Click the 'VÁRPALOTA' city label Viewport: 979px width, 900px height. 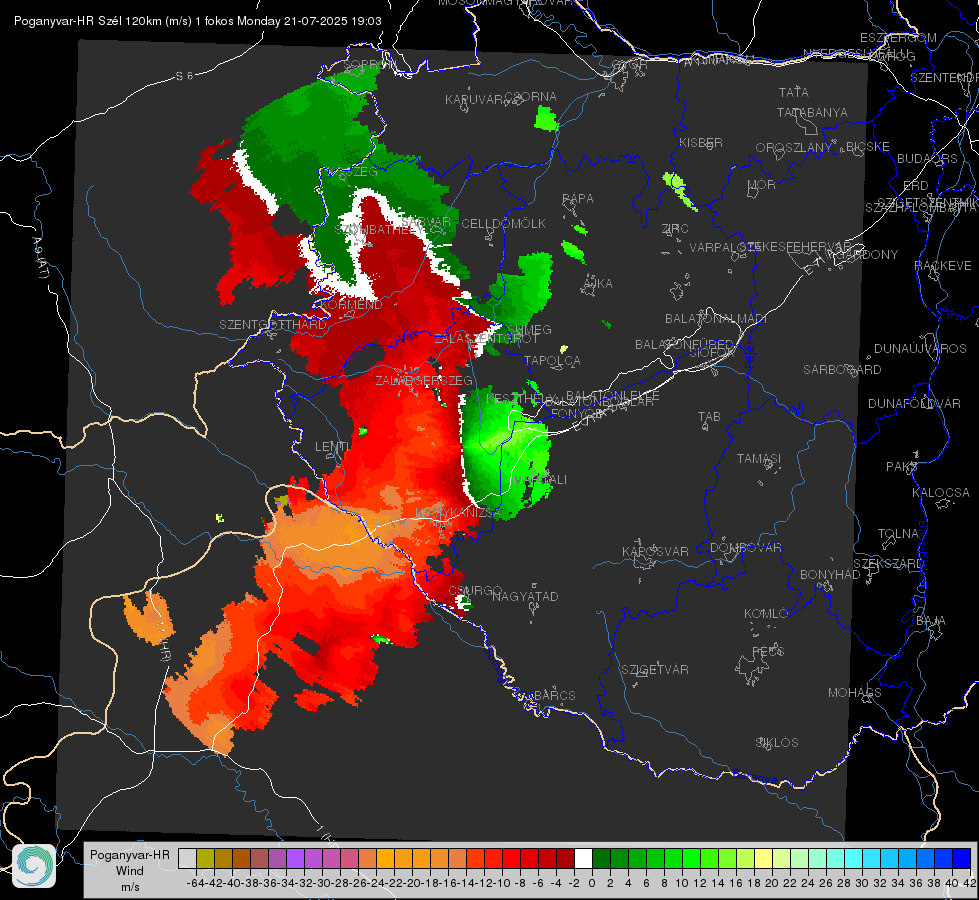click(725, 247)
